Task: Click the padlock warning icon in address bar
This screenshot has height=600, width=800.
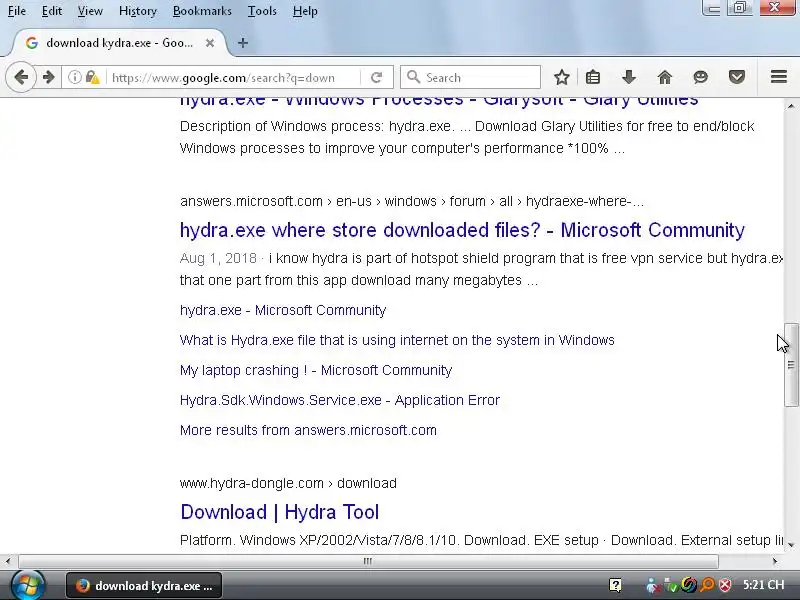Action: pyautogui.click(x=92, y=78)
